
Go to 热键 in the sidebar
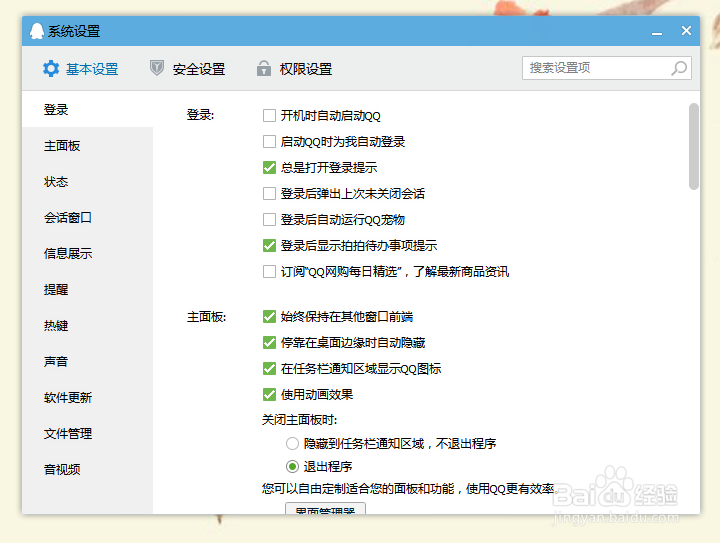pyautogui.click(x=87, y=325)
